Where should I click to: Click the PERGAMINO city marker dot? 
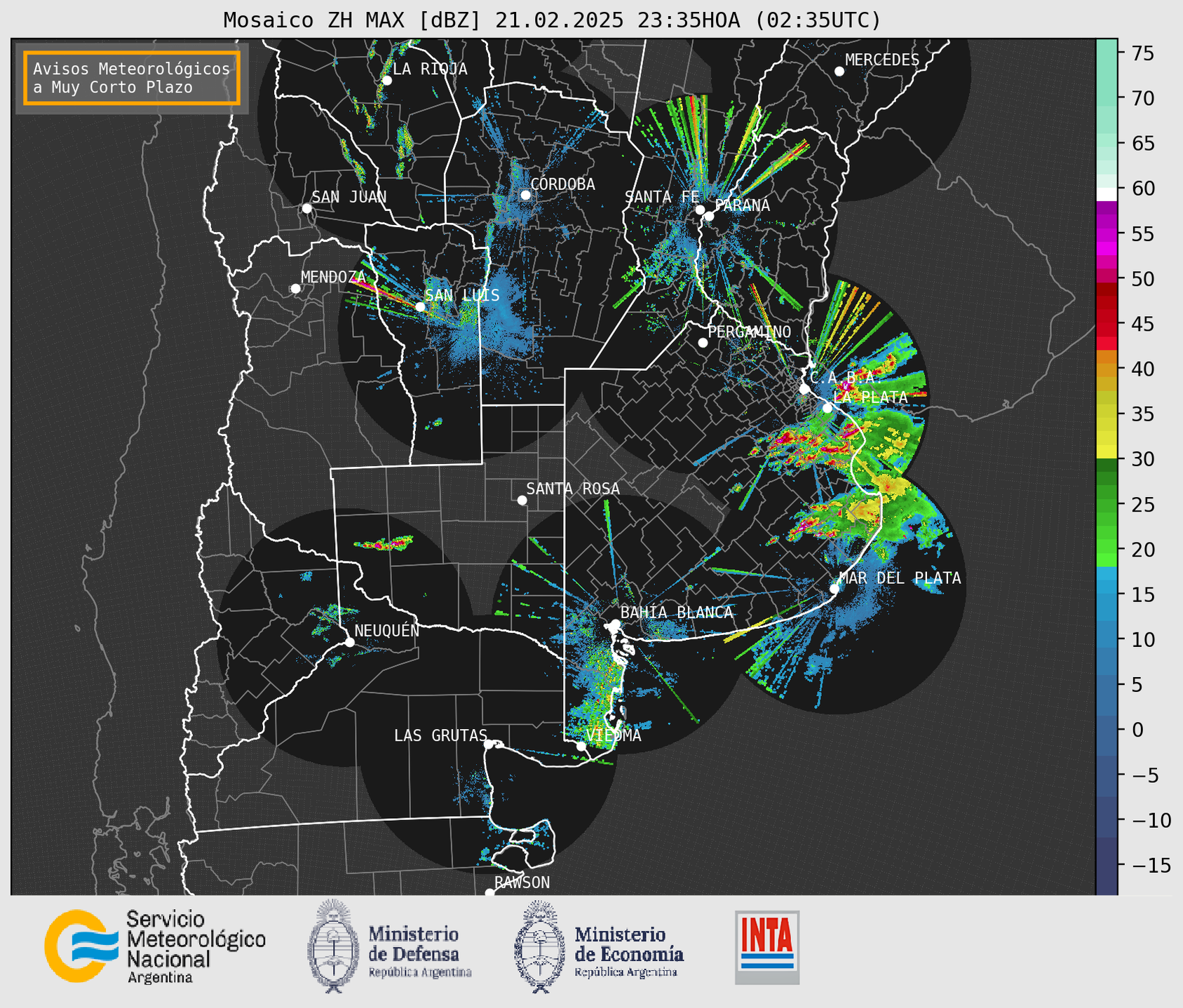[703, 343]
